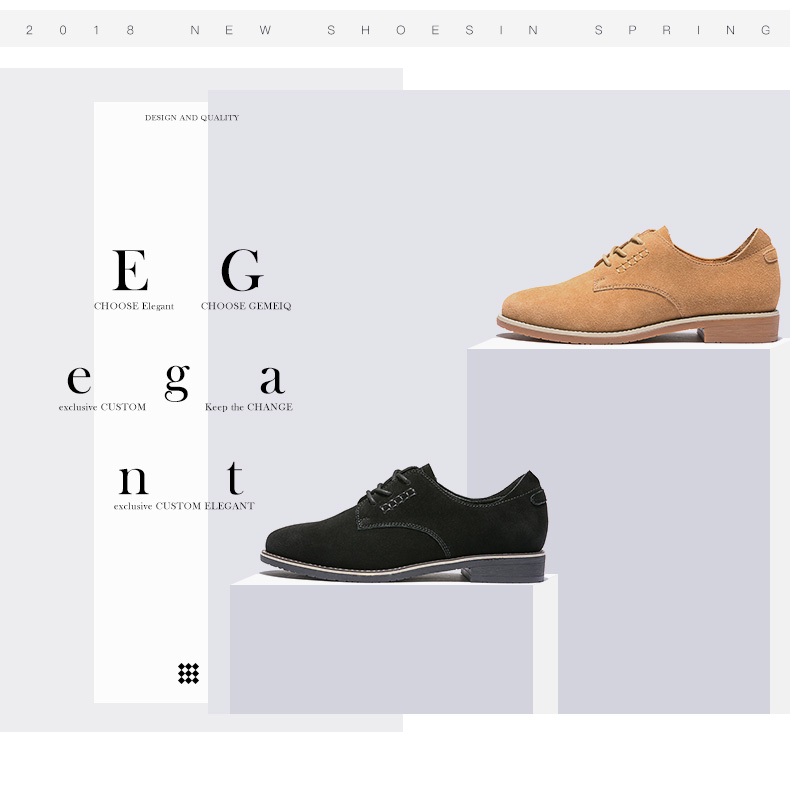Viewport: 790px width, 785px height.
Task: Click "2018" in the top banner
Action: click(80, 30)
